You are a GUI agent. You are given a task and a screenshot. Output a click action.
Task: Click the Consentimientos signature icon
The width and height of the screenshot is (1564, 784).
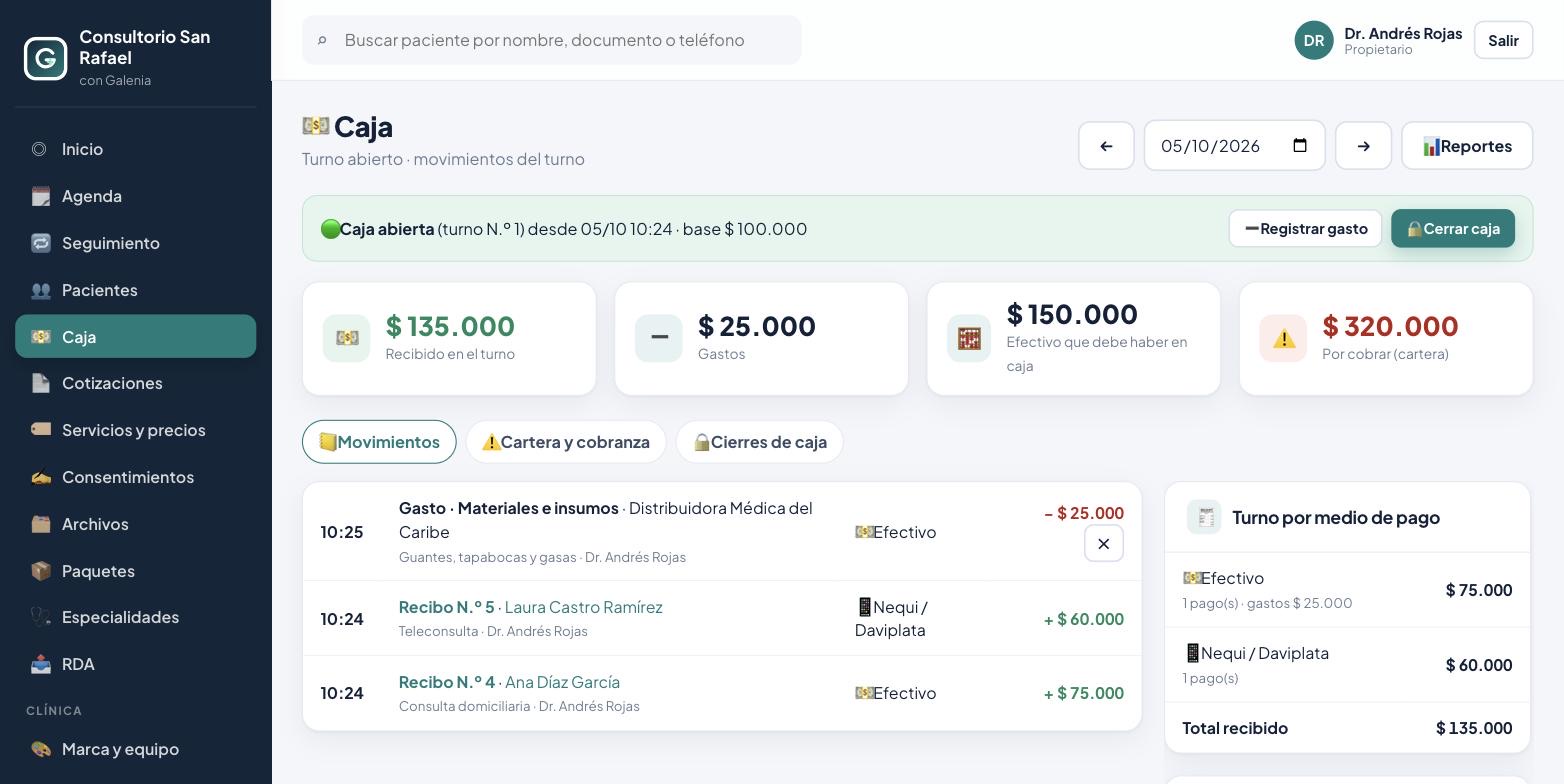pyautogui.click(x=40, y=477)
